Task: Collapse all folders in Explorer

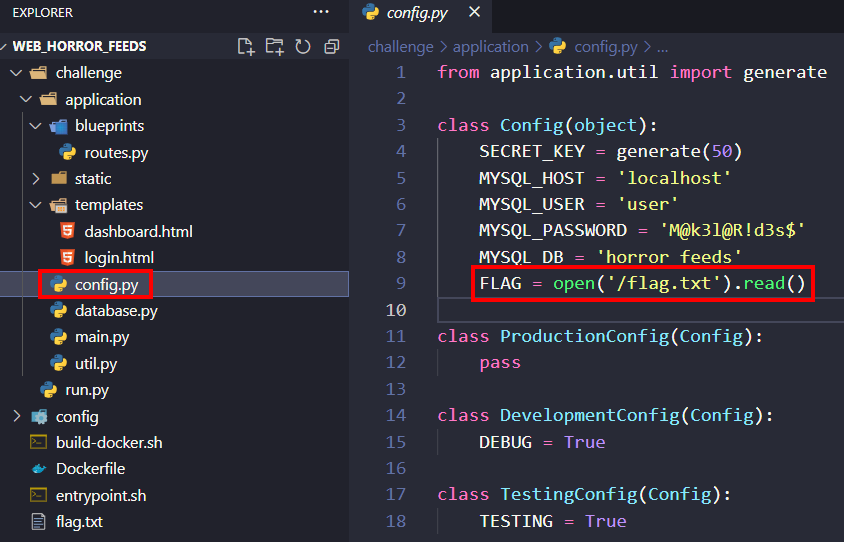Action: tap(331, 46)
